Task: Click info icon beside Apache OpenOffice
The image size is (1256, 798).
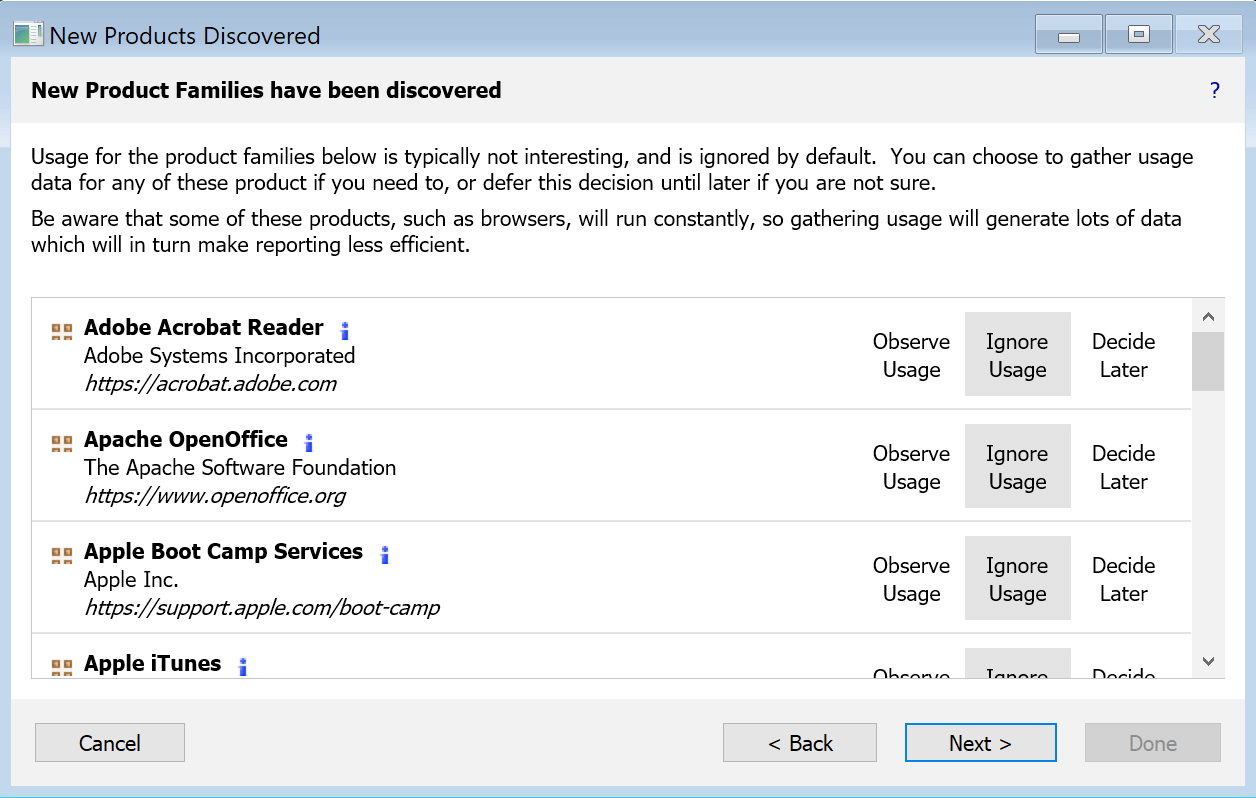Action: tap(309, 442)
